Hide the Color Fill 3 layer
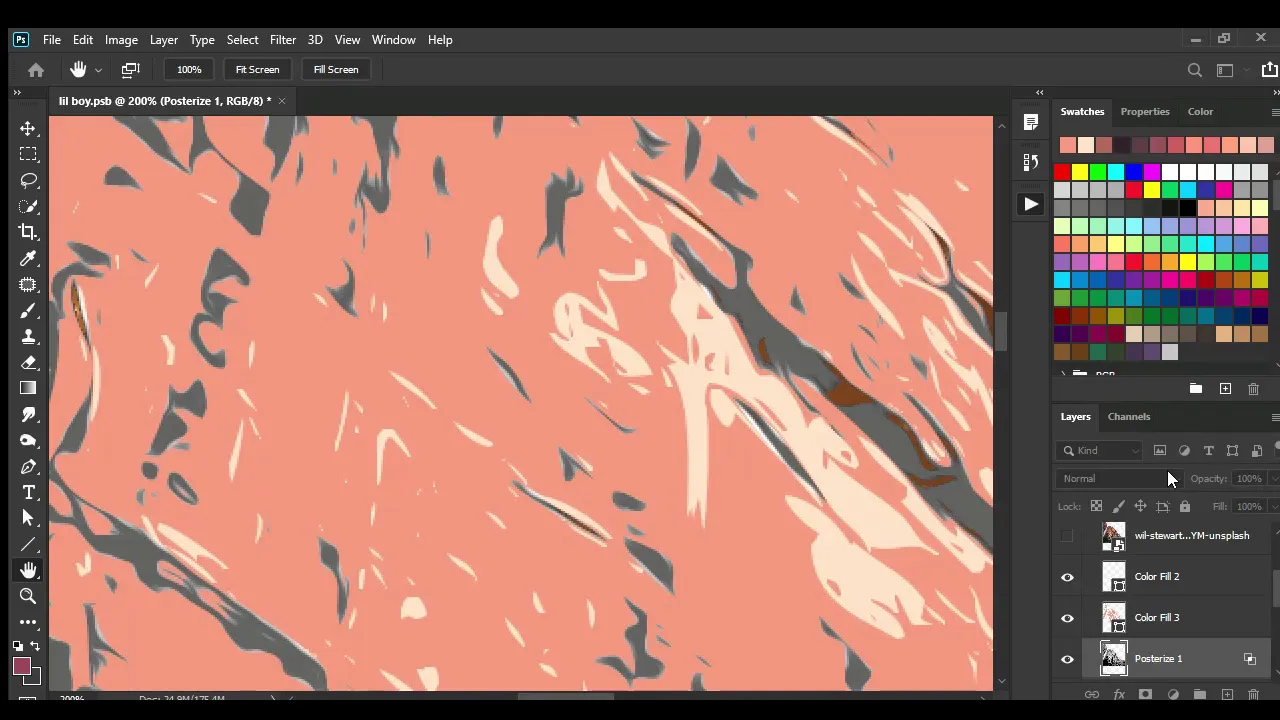The width and height of the screenshot is (1280, 720). tap(1067, 618)
